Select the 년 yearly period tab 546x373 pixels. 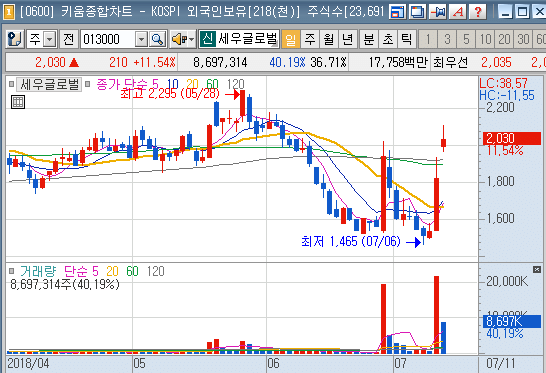click(348, 39)
